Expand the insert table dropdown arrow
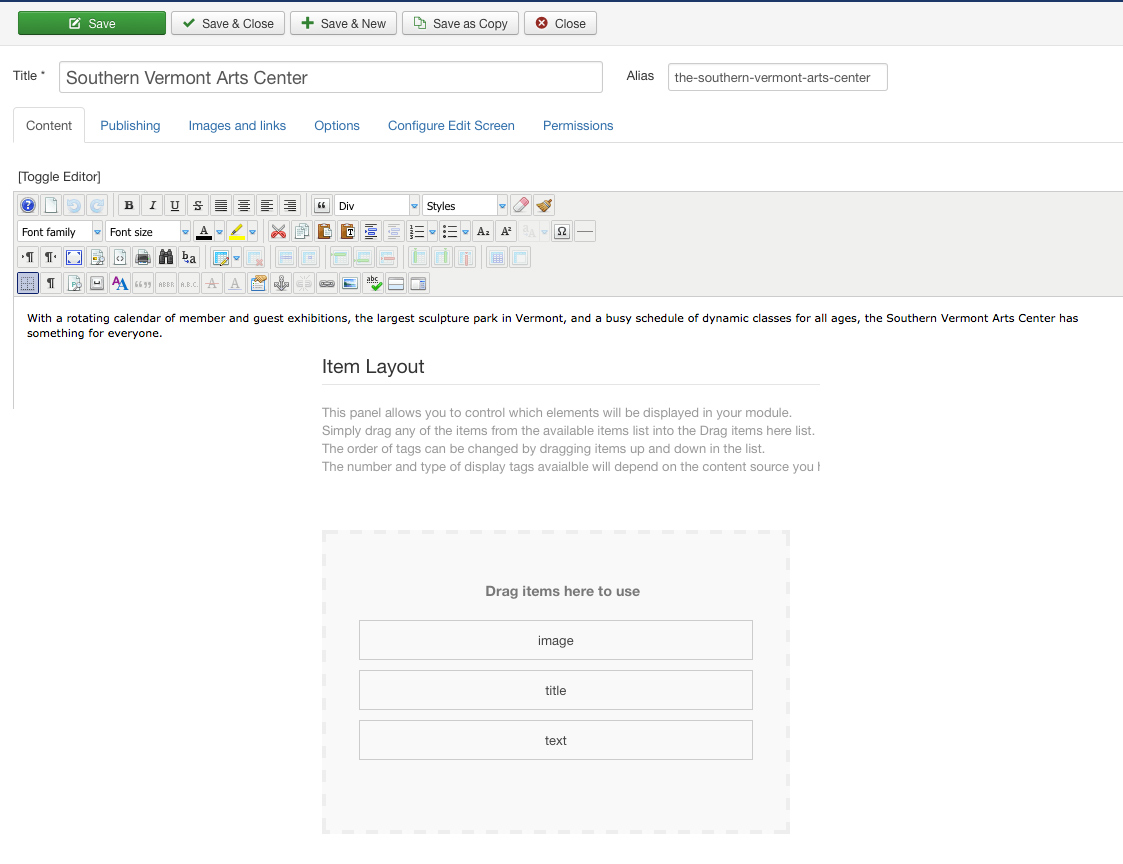Screen dimensions: 1123x864 coord(236,257)
